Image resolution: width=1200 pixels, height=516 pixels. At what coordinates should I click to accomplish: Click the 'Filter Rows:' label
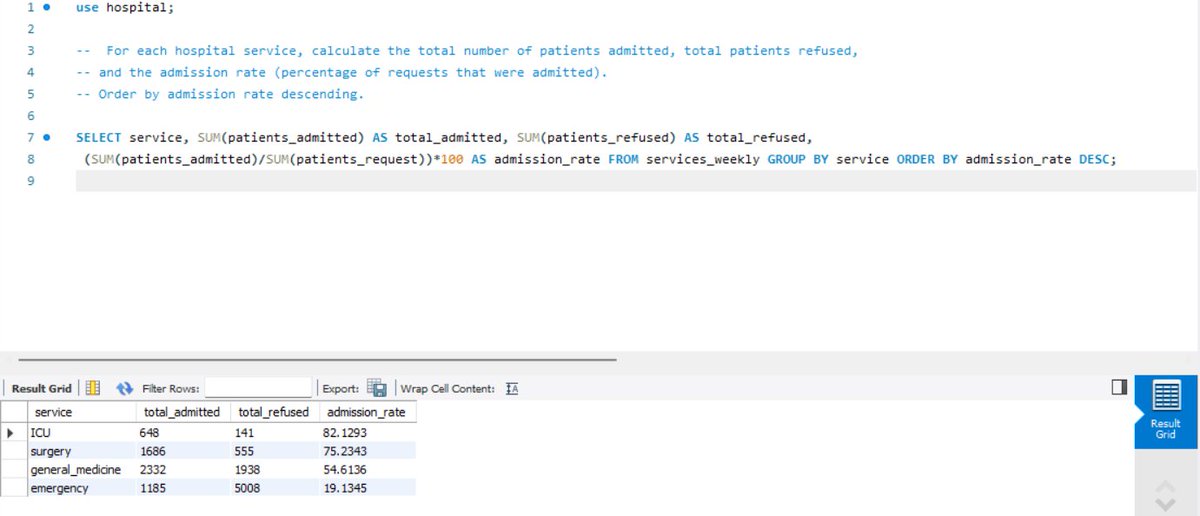171,388
